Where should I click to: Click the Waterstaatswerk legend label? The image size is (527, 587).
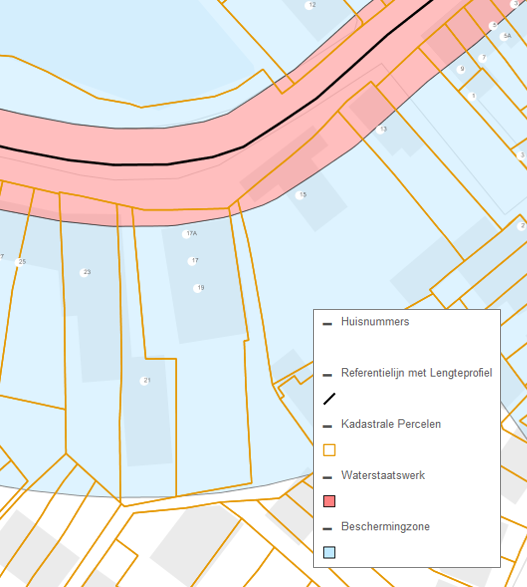tap(383, 475)
